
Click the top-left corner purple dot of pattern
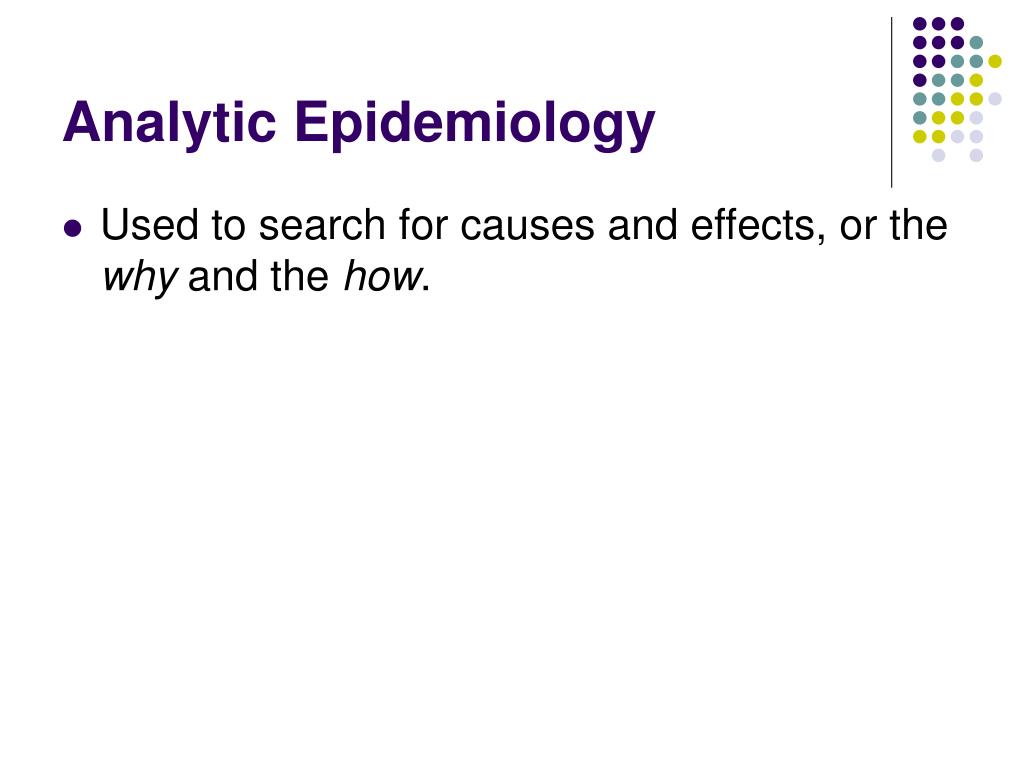[920, 24]
